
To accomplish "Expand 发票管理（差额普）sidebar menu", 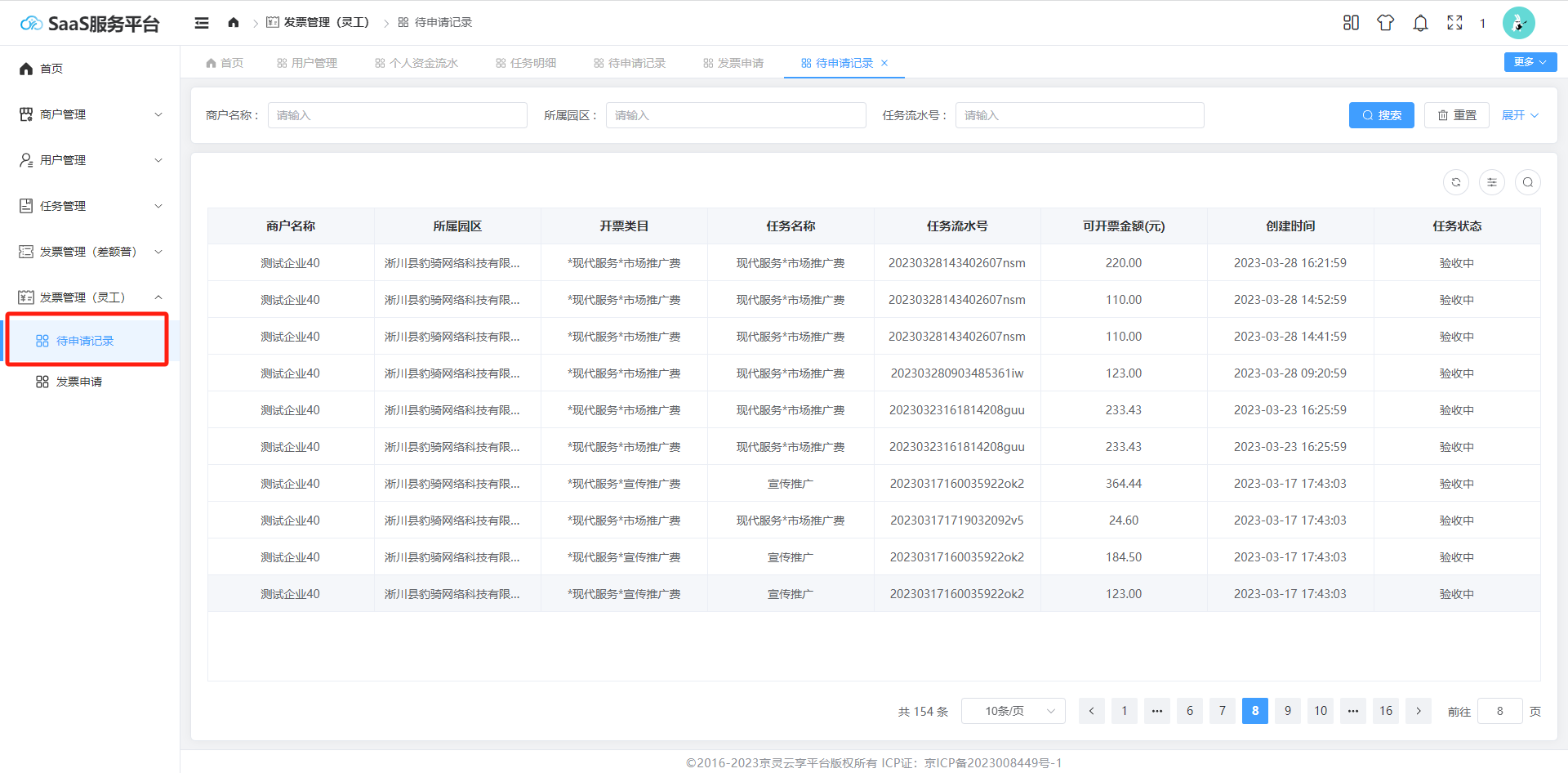I will tap(90, 252).
